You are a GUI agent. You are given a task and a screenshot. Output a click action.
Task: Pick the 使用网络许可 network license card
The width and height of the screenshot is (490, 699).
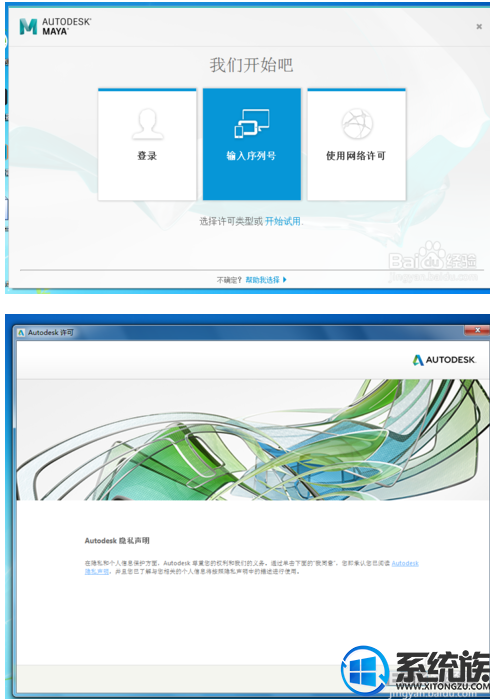point(356,144)
